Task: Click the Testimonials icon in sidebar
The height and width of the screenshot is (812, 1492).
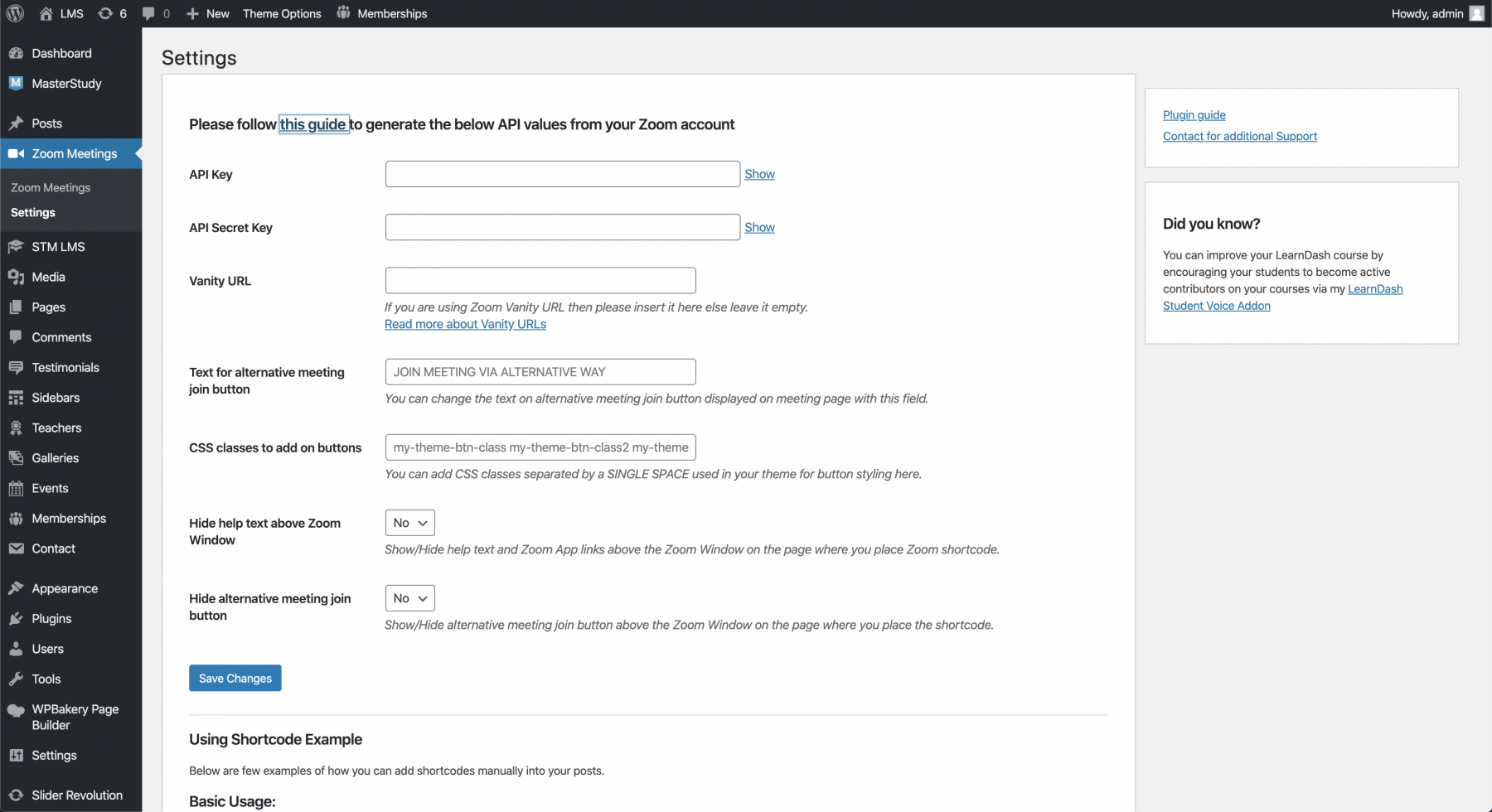Action: click(16, 367)
